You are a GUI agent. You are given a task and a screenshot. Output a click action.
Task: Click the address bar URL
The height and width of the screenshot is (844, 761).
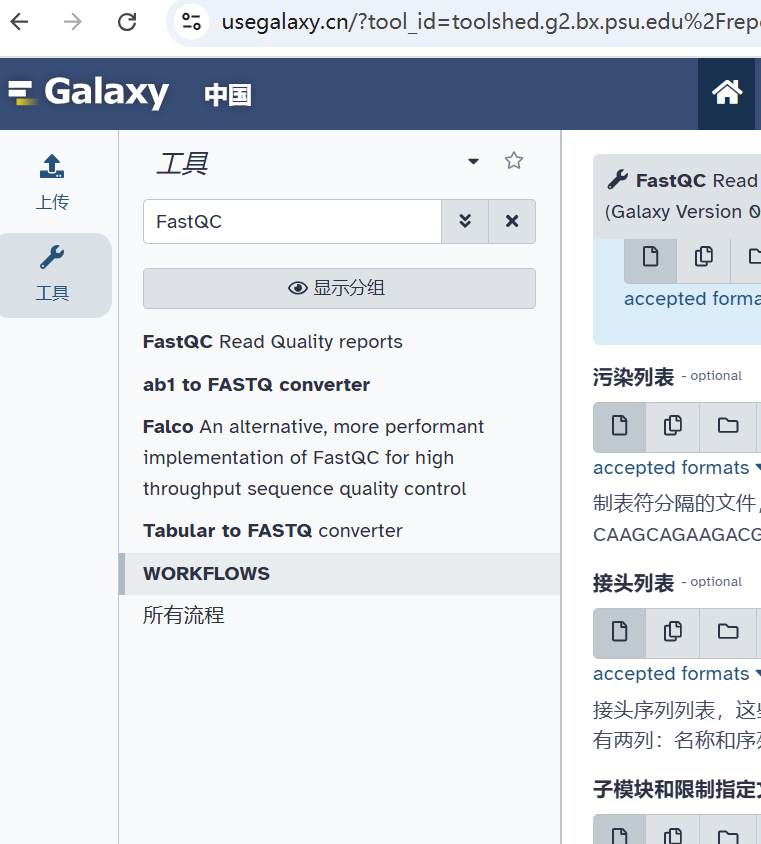pos(490,22)
